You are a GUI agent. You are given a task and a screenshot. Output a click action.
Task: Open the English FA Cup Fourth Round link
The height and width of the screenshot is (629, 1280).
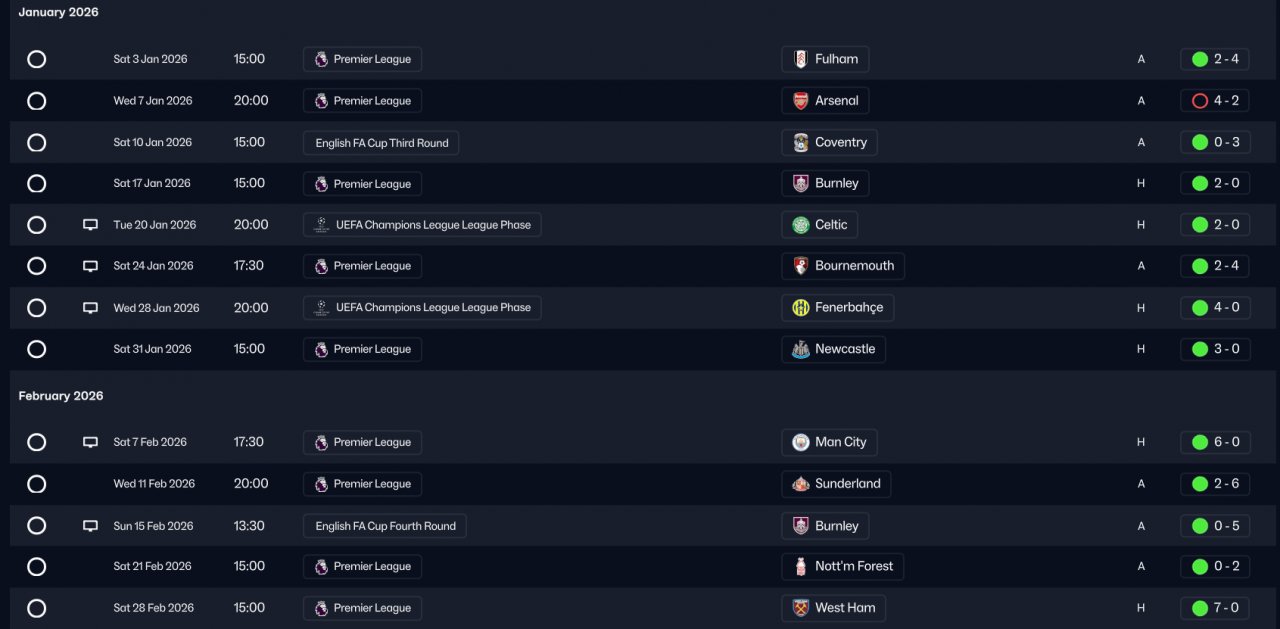(385, 526)
